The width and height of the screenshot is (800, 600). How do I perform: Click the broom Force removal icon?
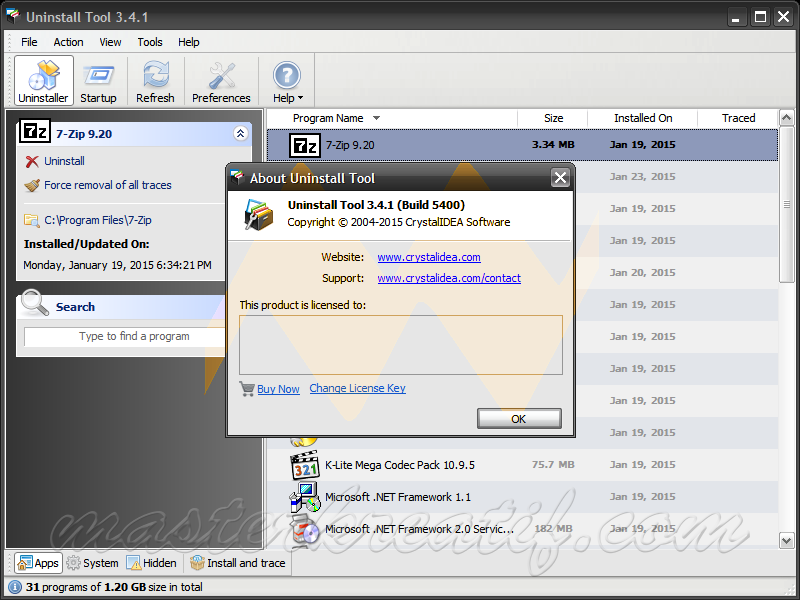pyautogui.click(x=32, y=185)
